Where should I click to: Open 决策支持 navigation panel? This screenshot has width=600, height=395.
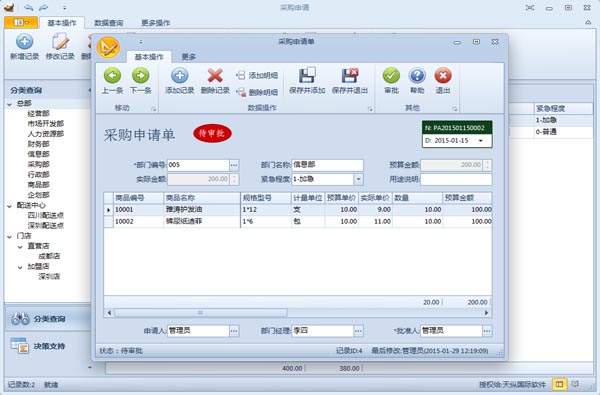(x=47, y=346)
